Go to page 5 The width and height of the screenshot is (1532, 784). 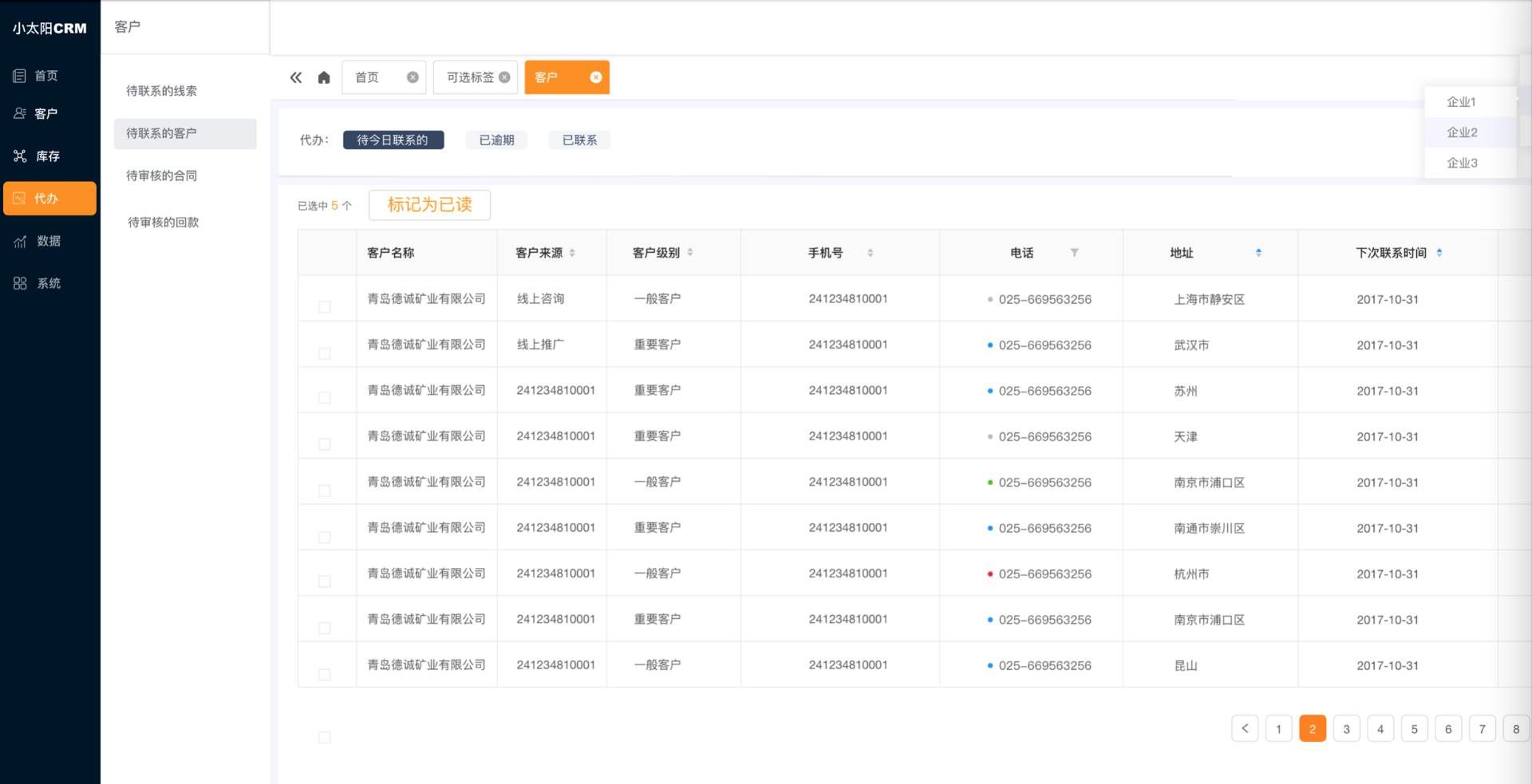click(x=1415, y=728)
